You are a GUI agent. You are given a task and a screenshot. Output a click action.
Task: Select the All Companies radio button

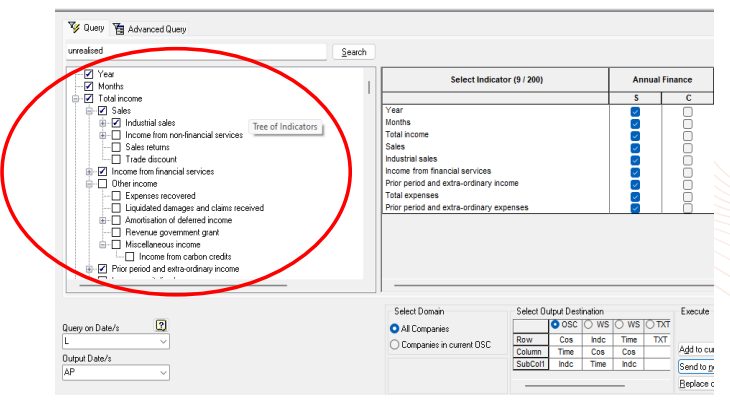pyautogui.click(x=395, y=328)
